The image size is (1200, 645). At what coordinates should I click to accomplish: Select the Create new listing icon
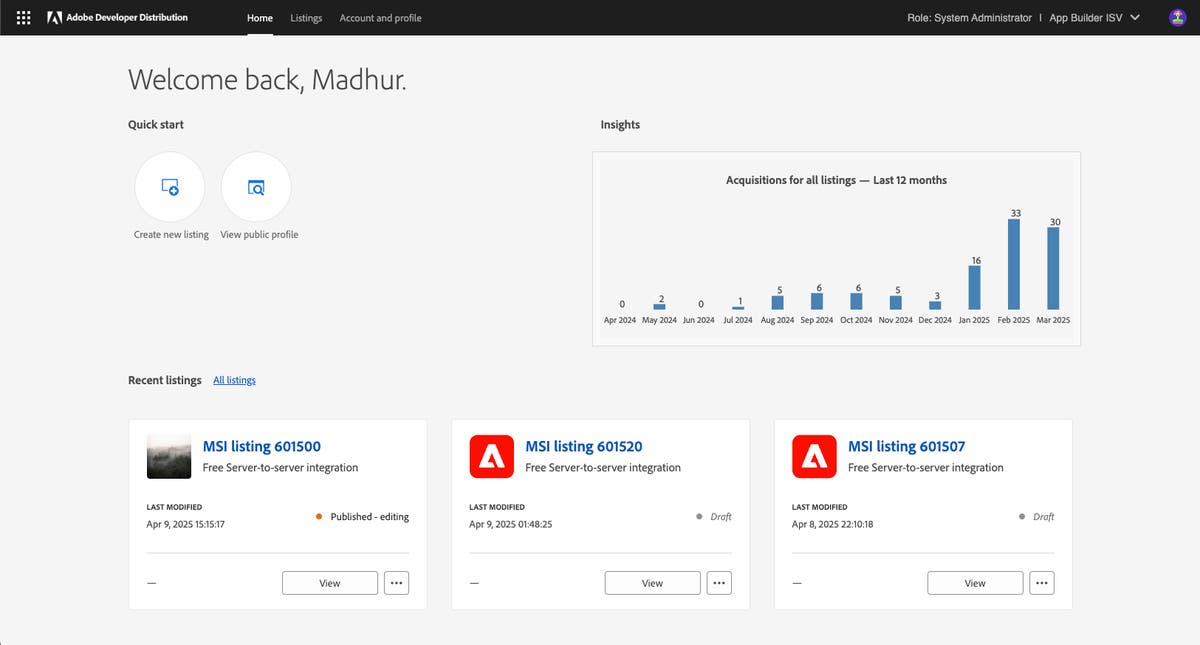point(169,187)
